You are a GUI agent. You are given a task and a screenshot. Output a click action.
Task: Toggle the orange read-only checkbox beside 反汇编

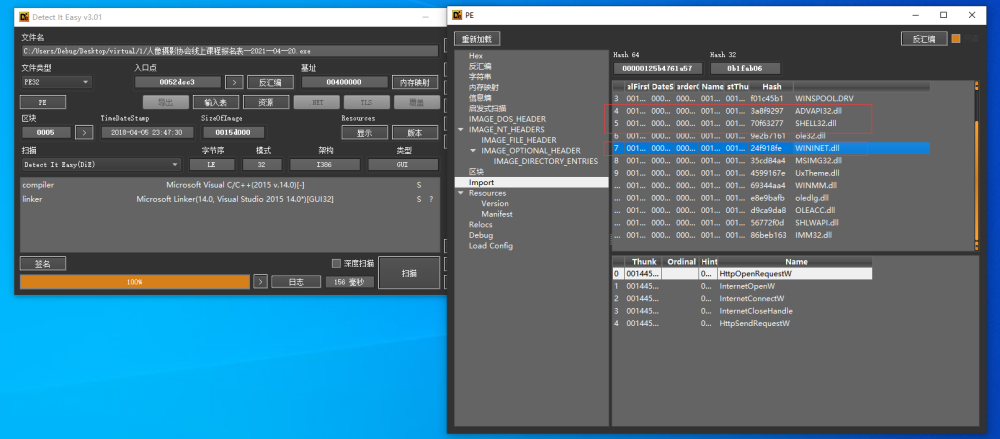click(x=956, y=39)
